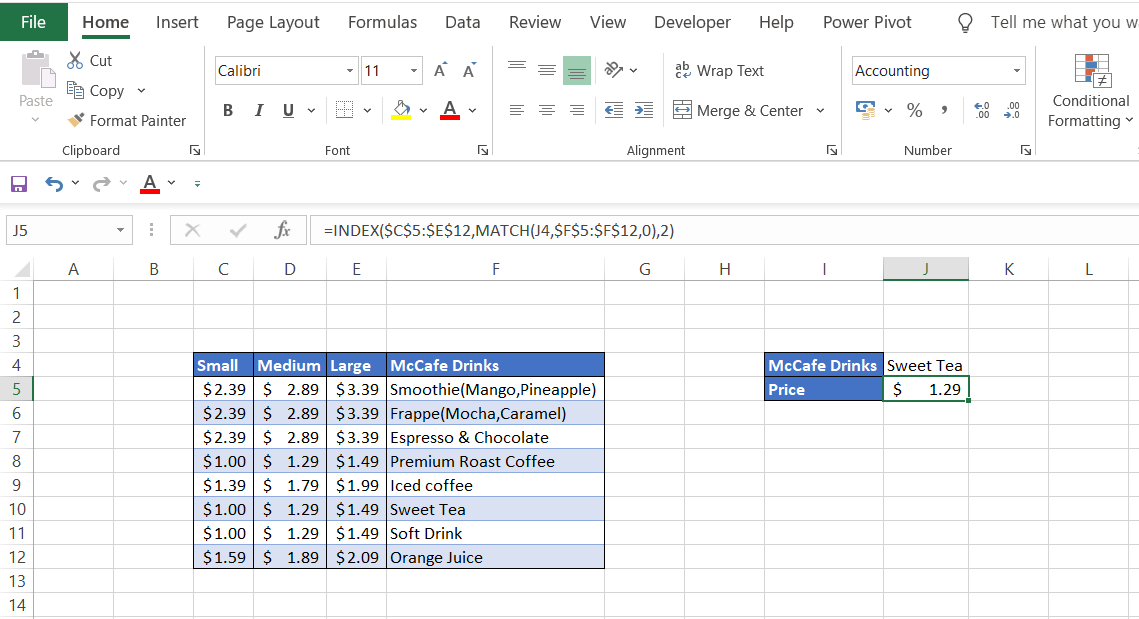Click the Merge & Center button
Viewport: 1139px width, 619px height.
(x=739, y=110)
